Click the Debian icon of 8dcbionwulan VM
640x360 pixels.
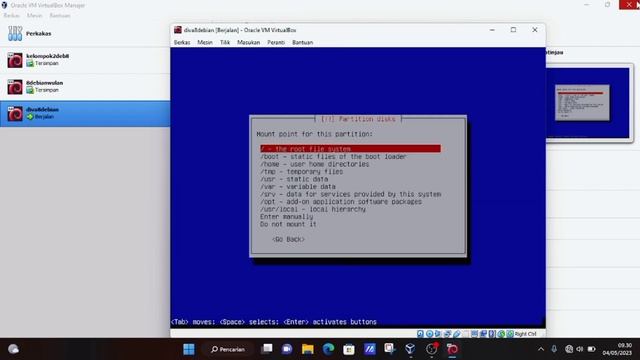pos(15,87)
